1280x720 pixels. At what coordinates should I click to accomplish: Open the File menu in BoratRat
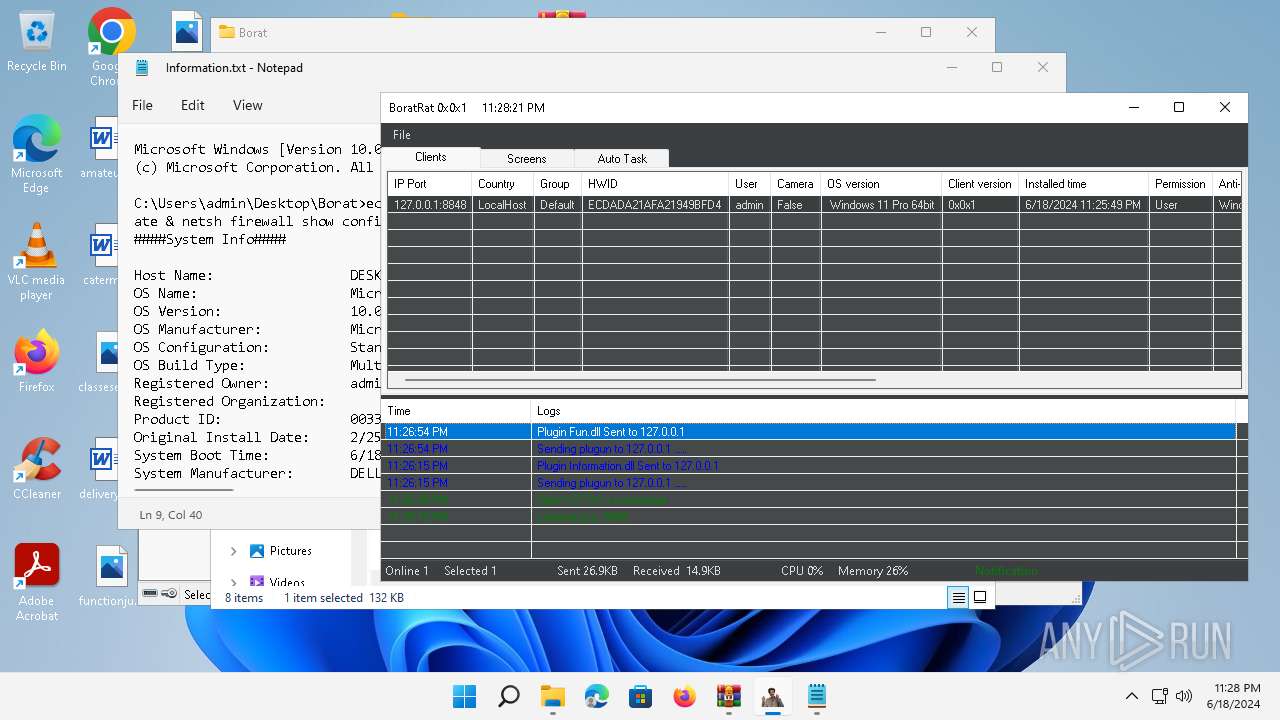point(401,135)
